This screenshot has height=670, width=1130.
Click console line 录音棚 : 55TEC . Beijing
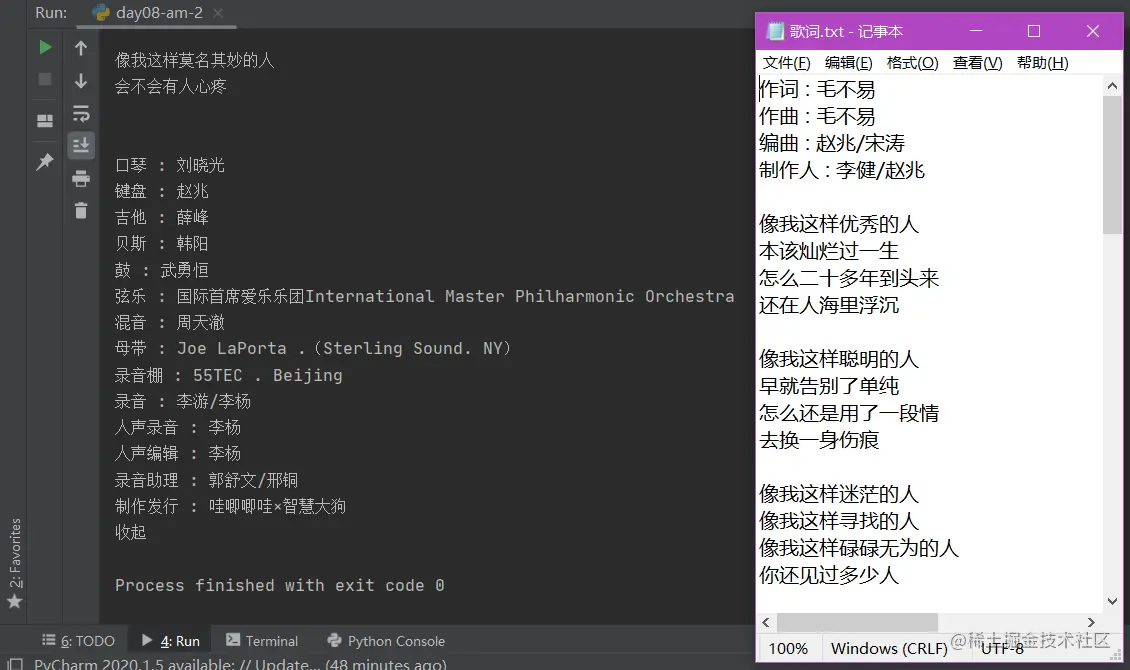tap(228, 375)
